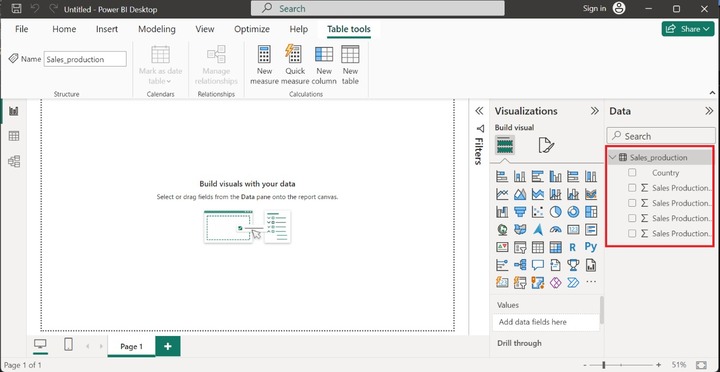
Task: Select the Card (123) visual
Action: pyautogui.click(x=573, y=230)
